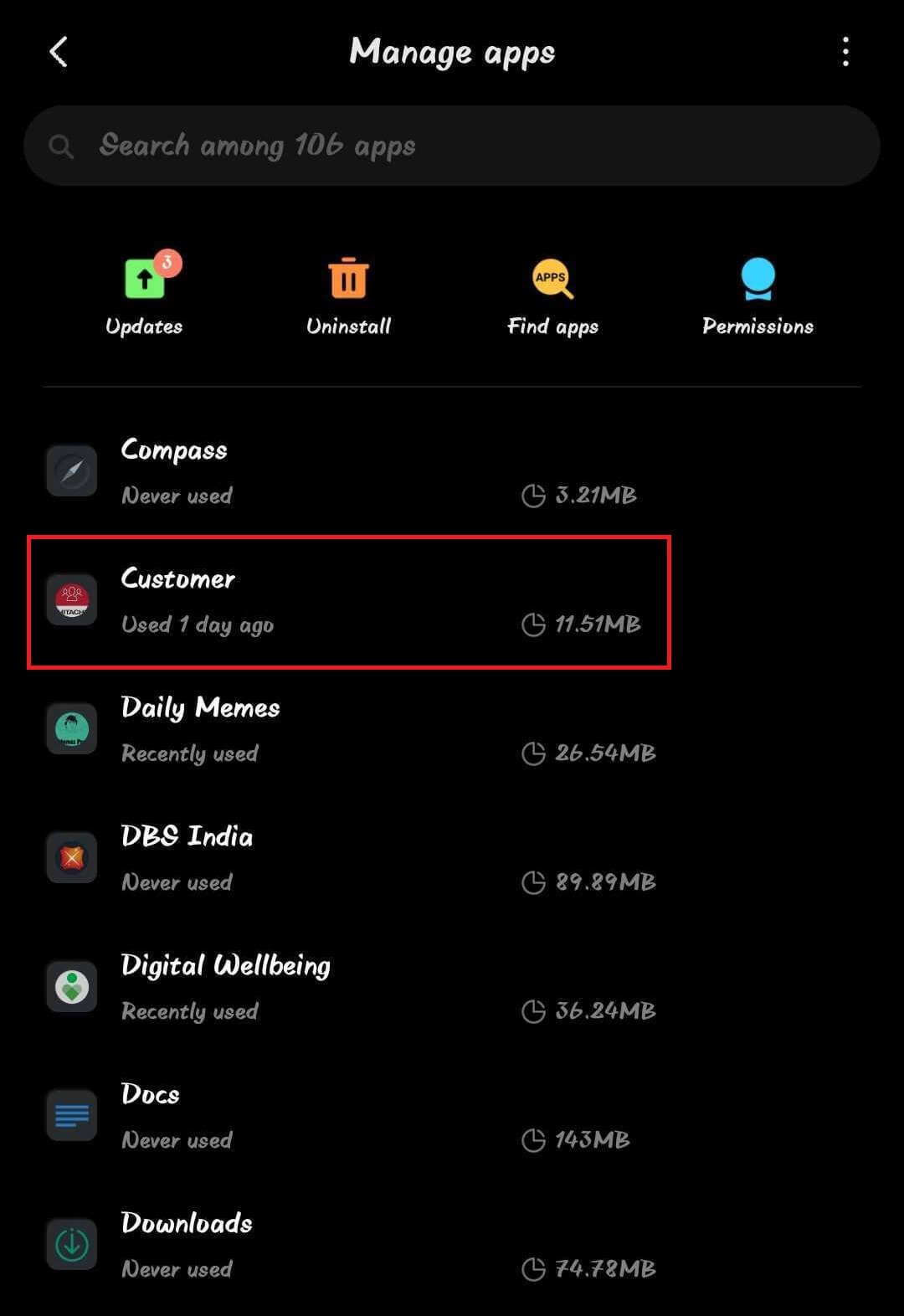Tap the Uninstall trash icon
Image resolution: width=904 pixels, height=1316 pixels.
[x=348, y=278]
